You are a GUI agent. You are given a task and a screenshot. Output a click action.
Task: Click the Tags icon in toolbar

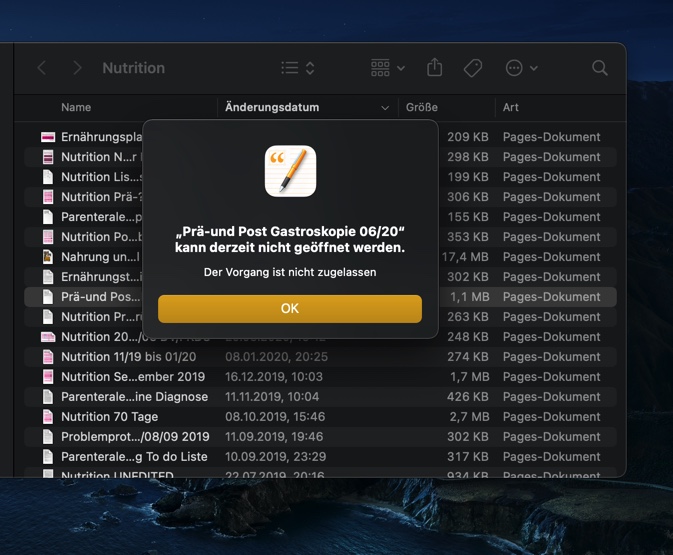click(473, 68)
